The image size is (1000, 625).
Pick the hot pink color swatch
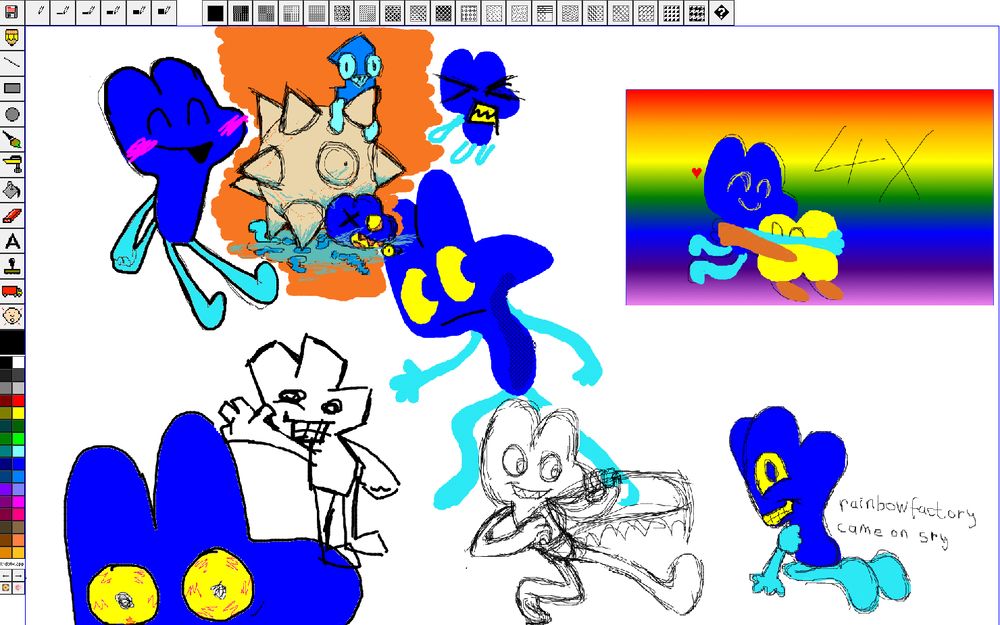pos(18,515)
